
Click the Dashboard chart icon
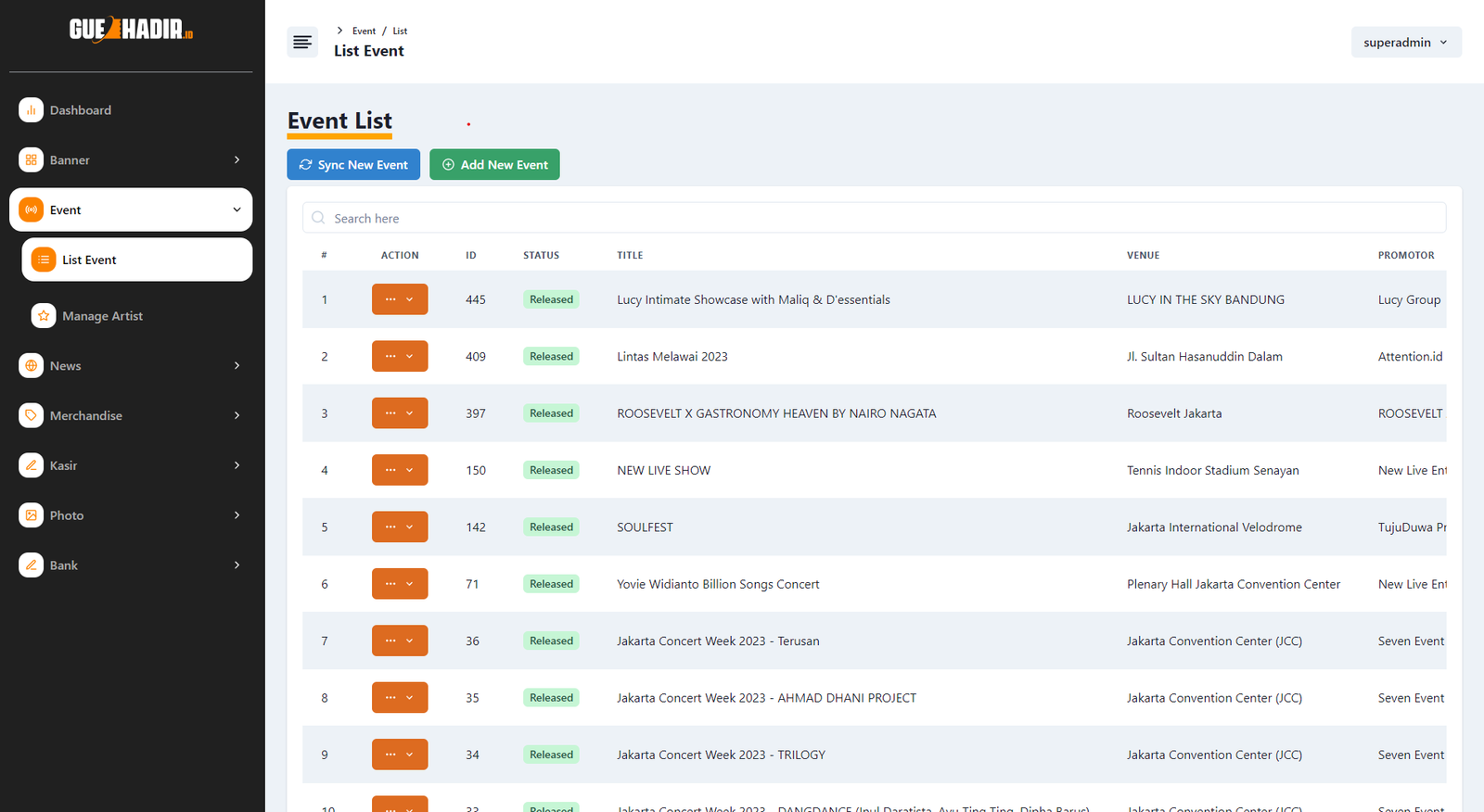pos(31,110)
